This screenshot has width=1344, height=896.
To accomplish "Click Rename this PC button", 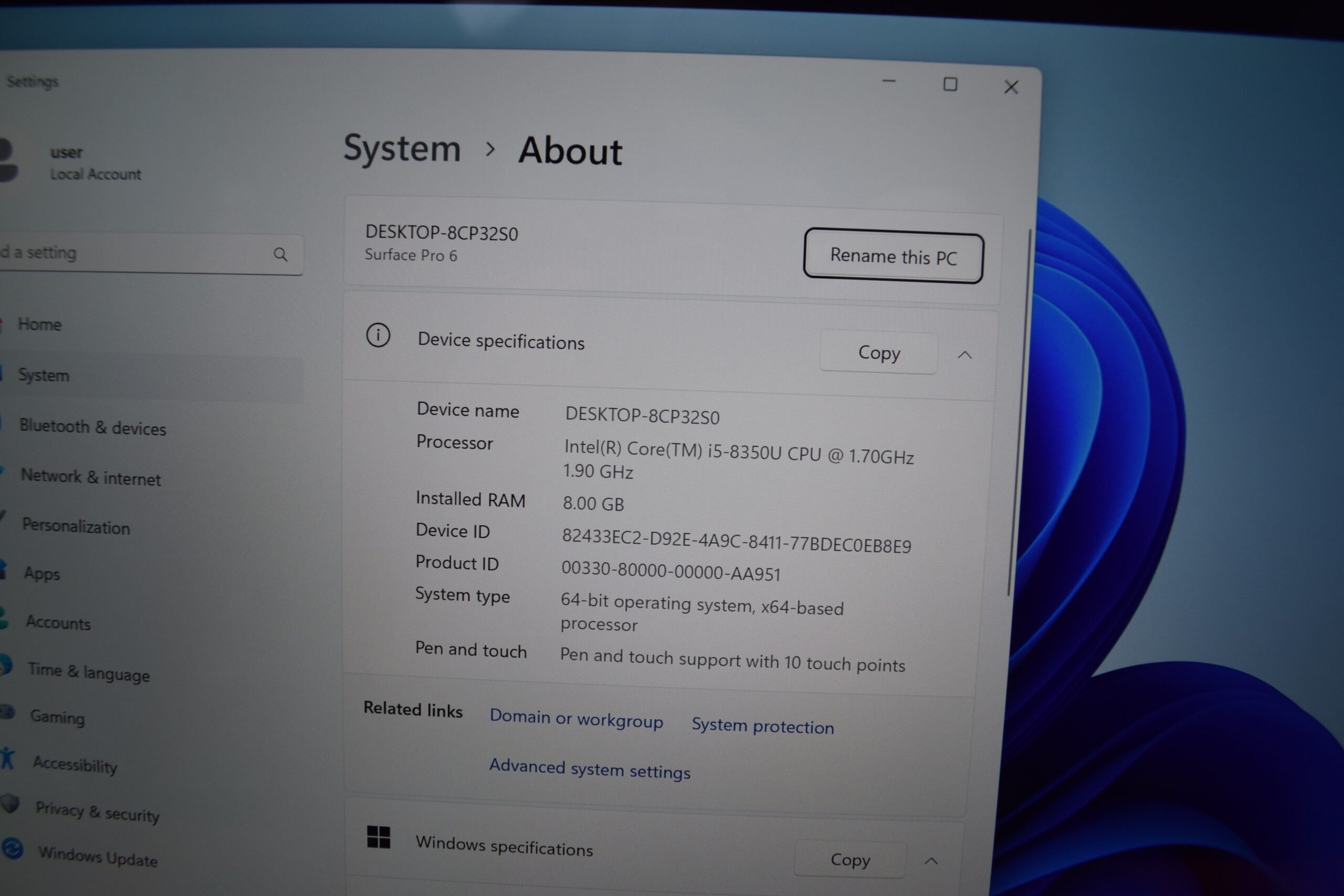I will [x=893, y=256].
